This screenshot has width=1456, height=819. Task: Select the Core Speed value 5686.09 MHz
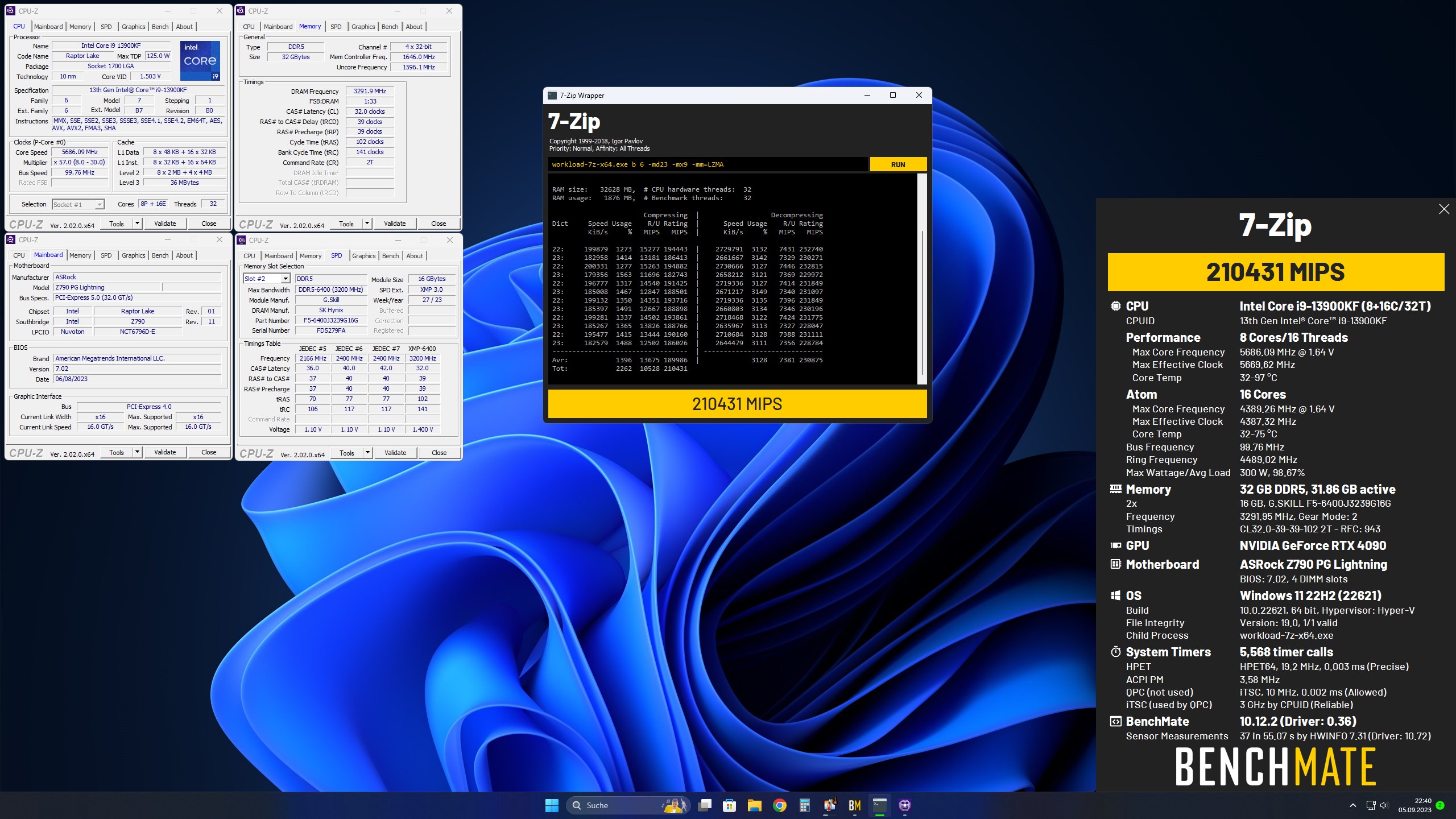point(80,152)
